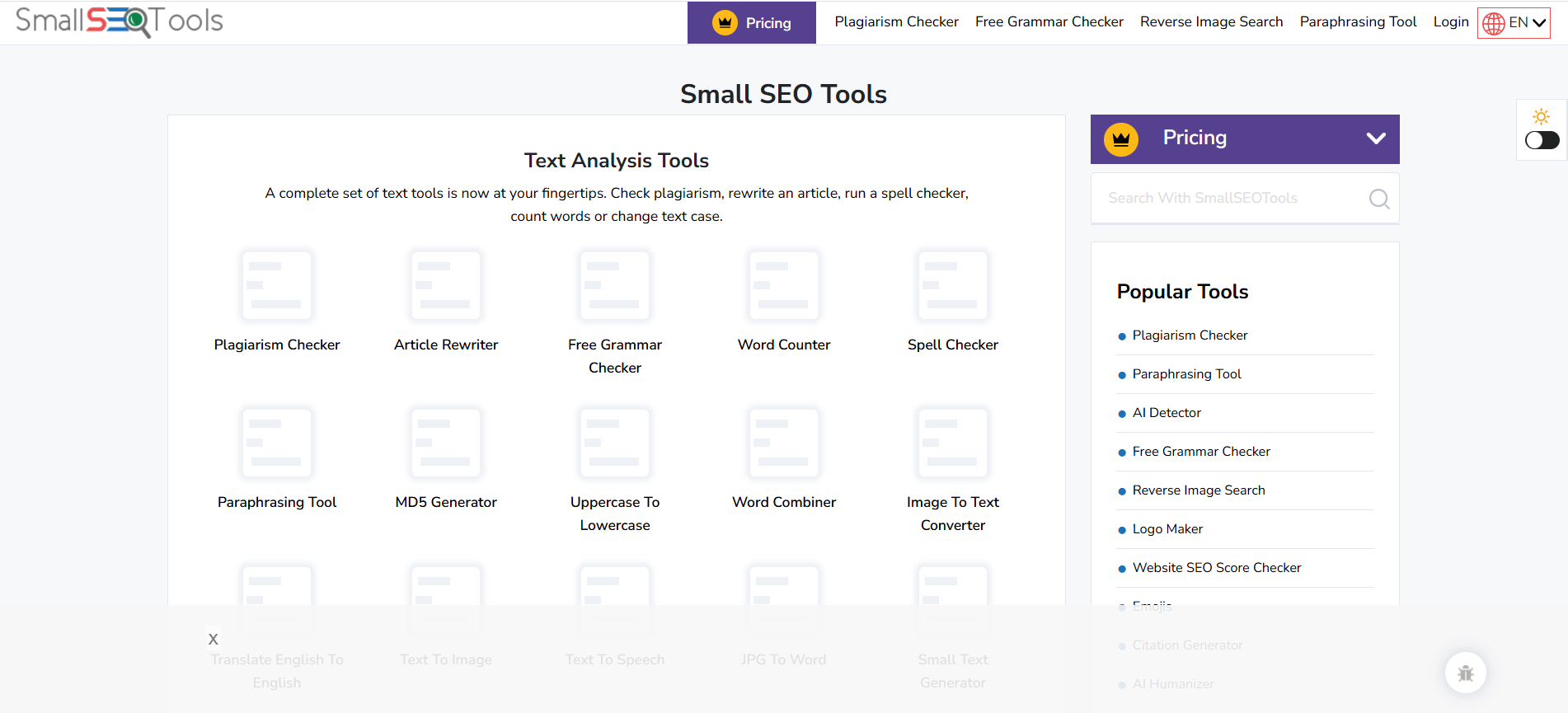Close the bottom overlay with the X

click(x=214, y=639)
